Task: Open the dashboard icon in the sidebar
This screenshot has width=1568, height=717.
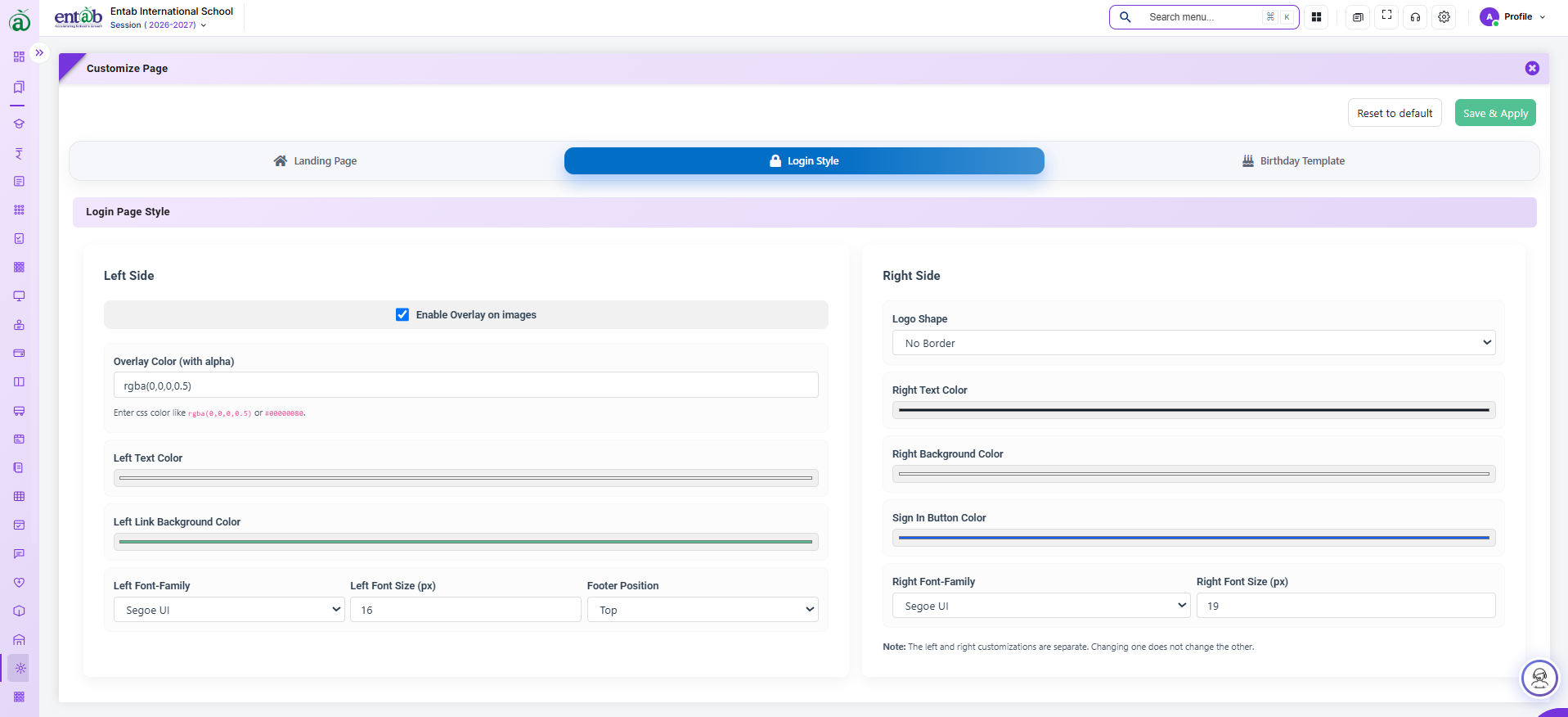Action: tap(19, 57)
